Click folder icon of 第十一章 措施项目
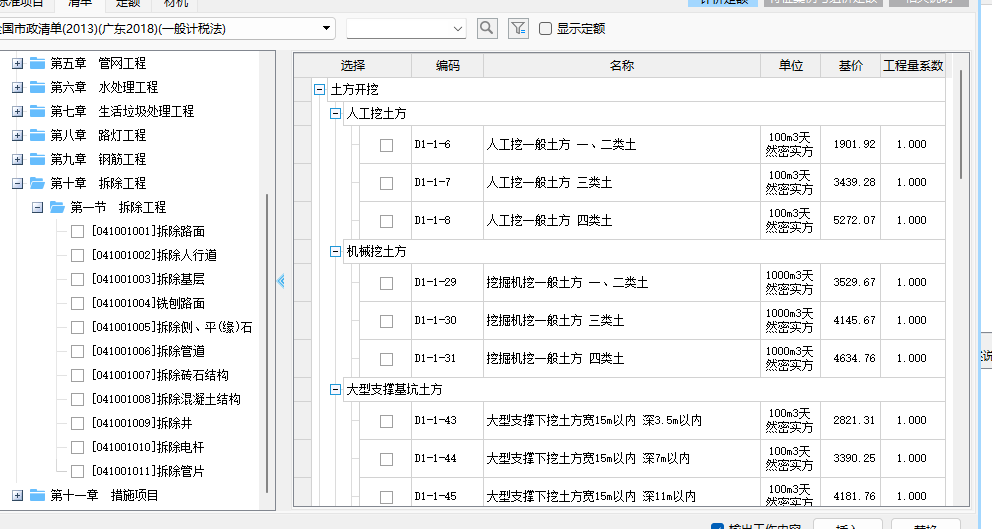Screen dimensions: 992x529 (x=38, y=495)
